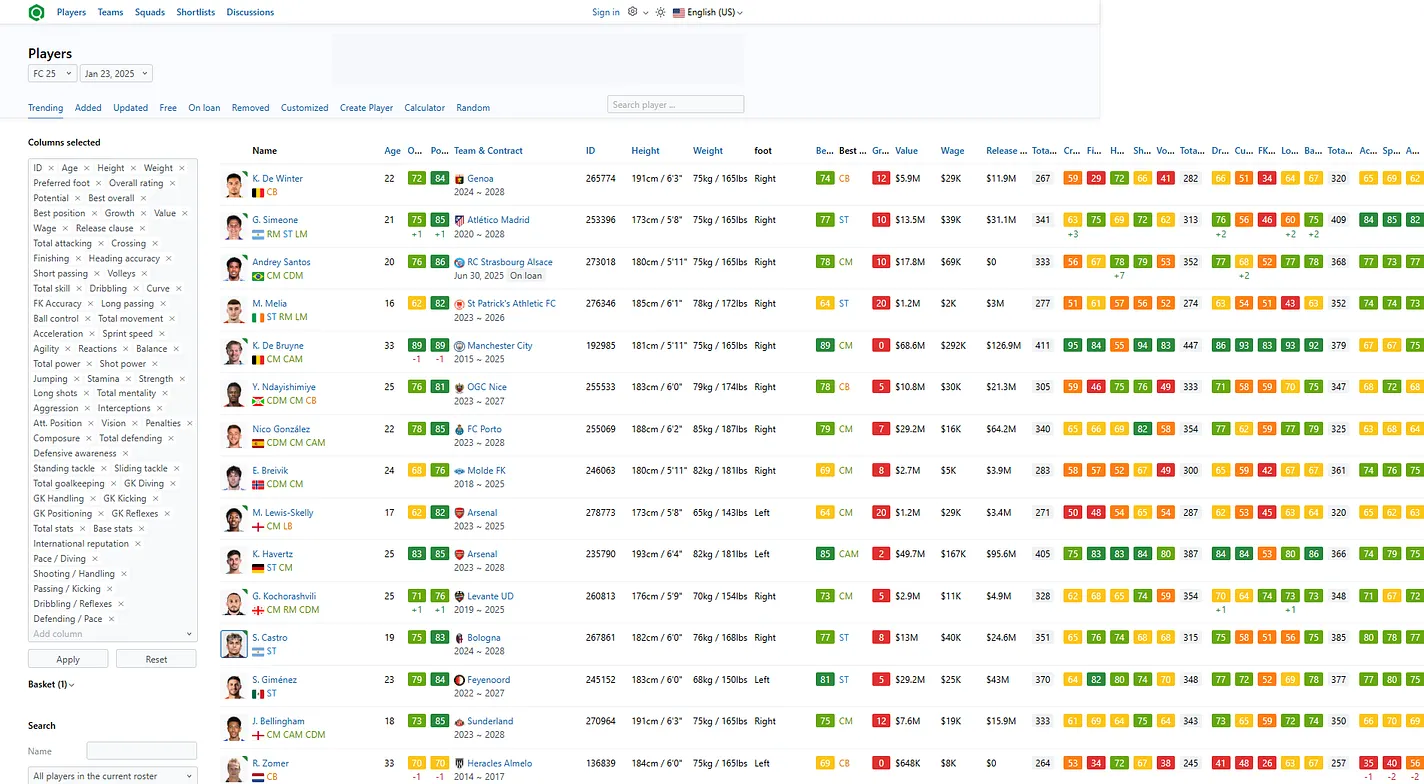Image resolution: width=1424 pixels, height=784 pixels.
Task: Click the Brazil flag beside Andrey Santos
Action: pos(258,276)
